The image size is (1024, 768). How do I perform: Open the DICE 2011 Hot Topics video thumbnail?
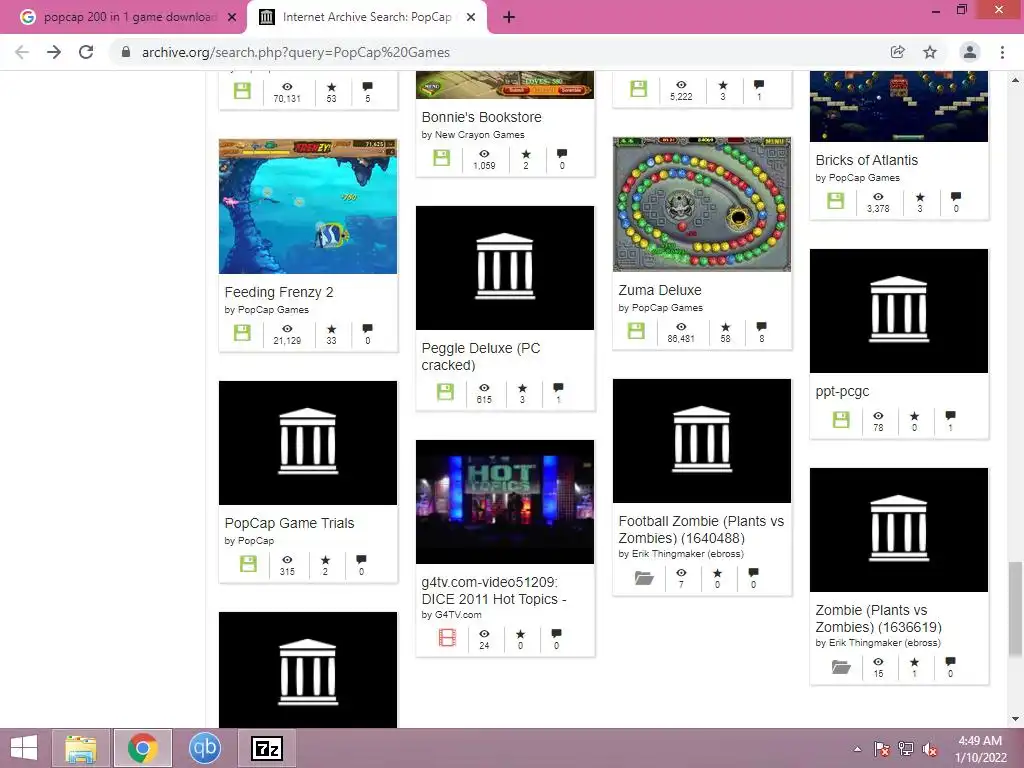point(505,502)
